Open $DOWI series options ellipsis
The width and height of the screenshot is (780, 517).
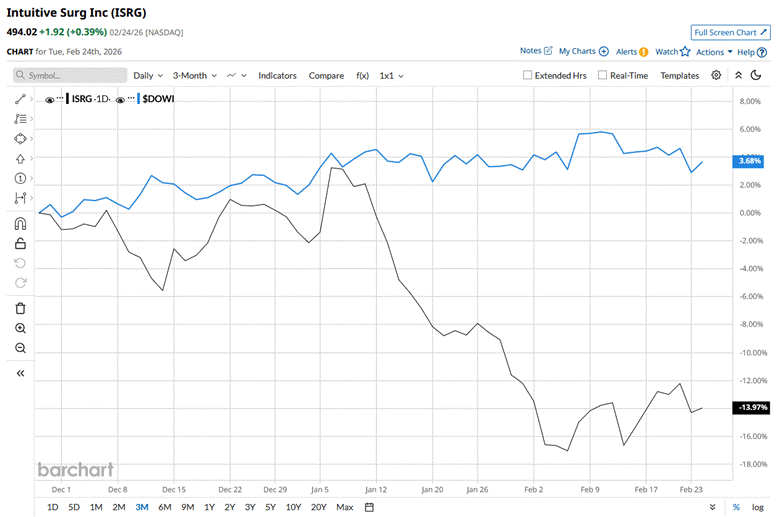(131, 97)
